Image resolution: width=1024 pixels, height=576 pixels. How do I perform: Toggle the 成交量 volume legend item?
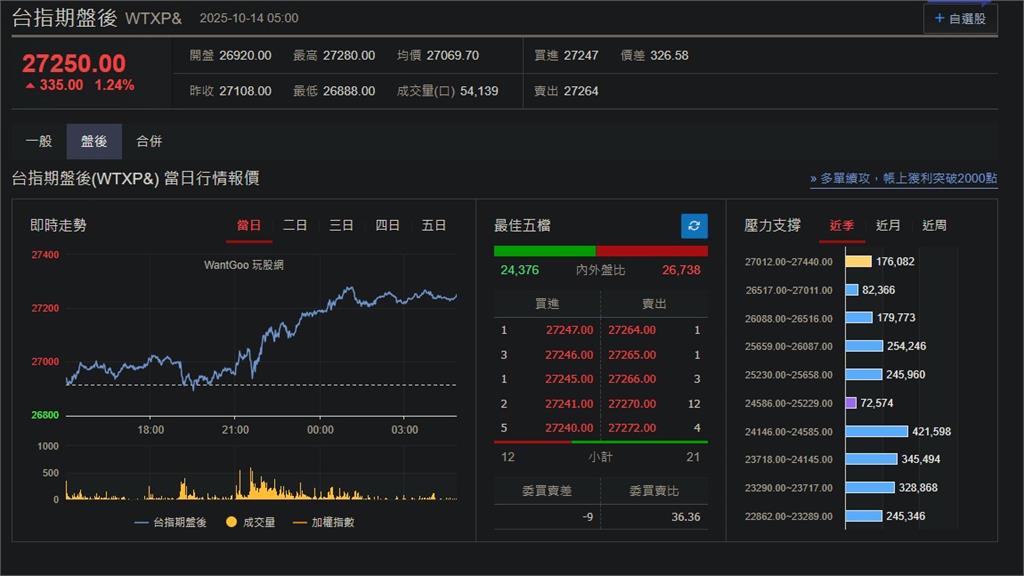(251, 522)
